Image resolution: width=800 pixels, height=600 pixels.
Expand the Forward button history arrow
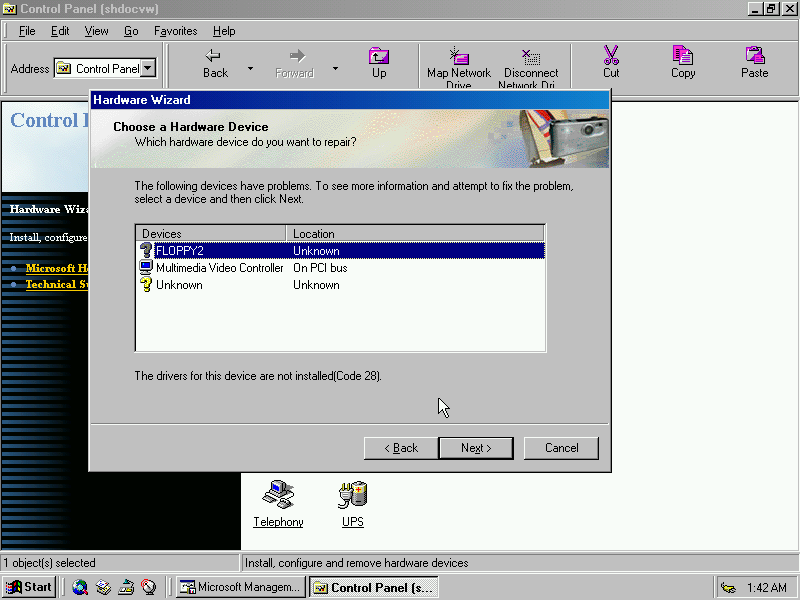point(335,69)
